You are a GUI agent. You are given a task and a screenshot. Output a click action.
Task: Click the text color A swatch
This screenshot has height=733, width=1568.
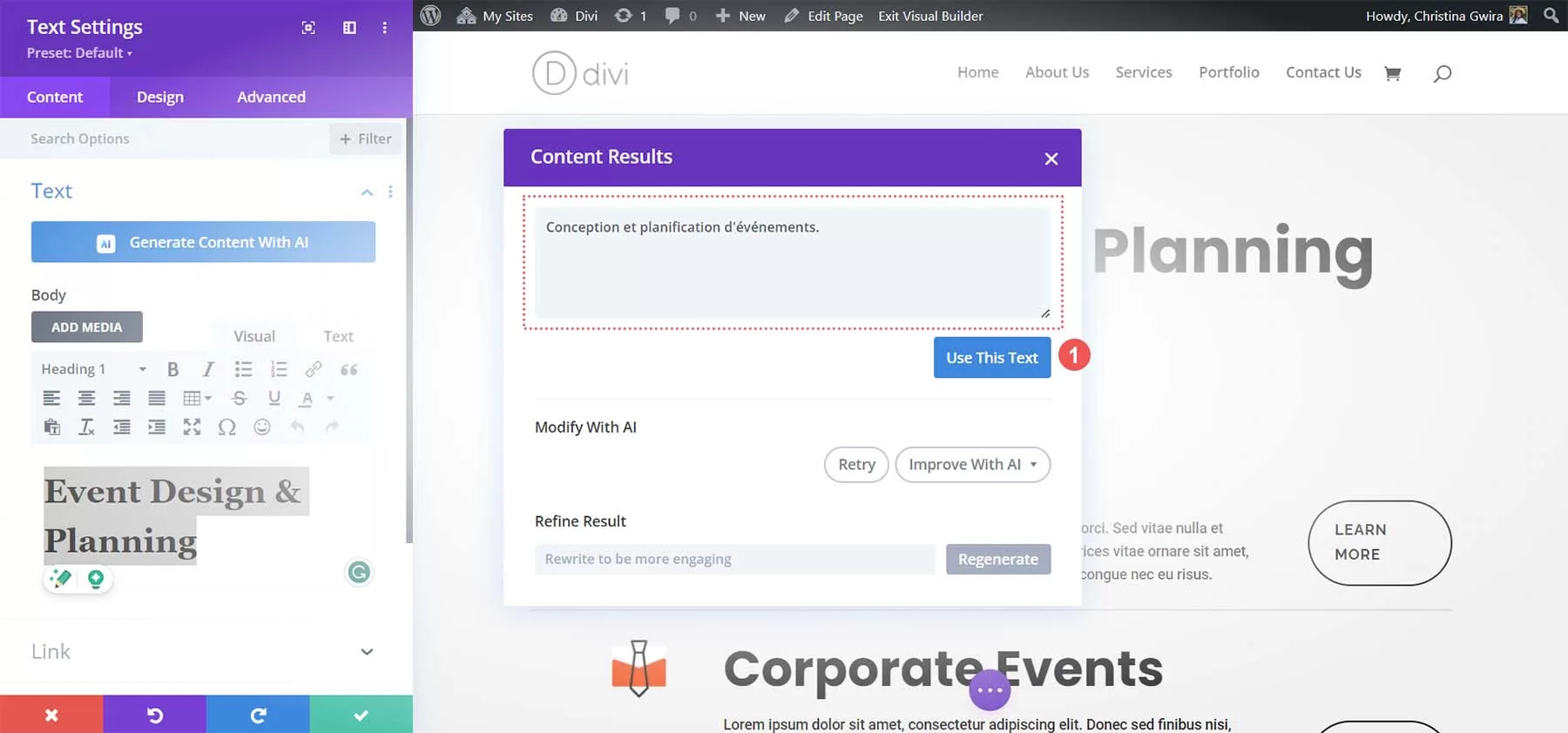tap(307, 398)
